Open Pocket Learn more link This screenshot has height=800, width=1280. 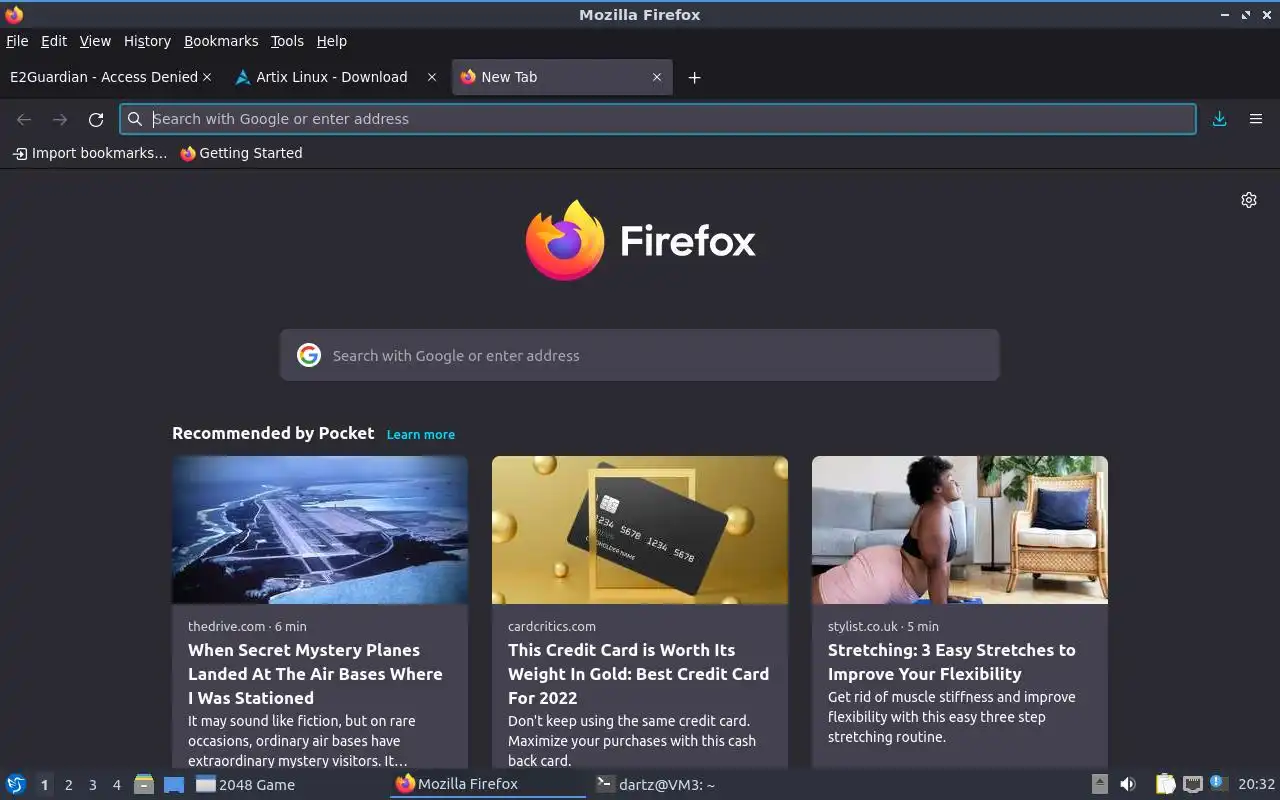coord(421,434)
